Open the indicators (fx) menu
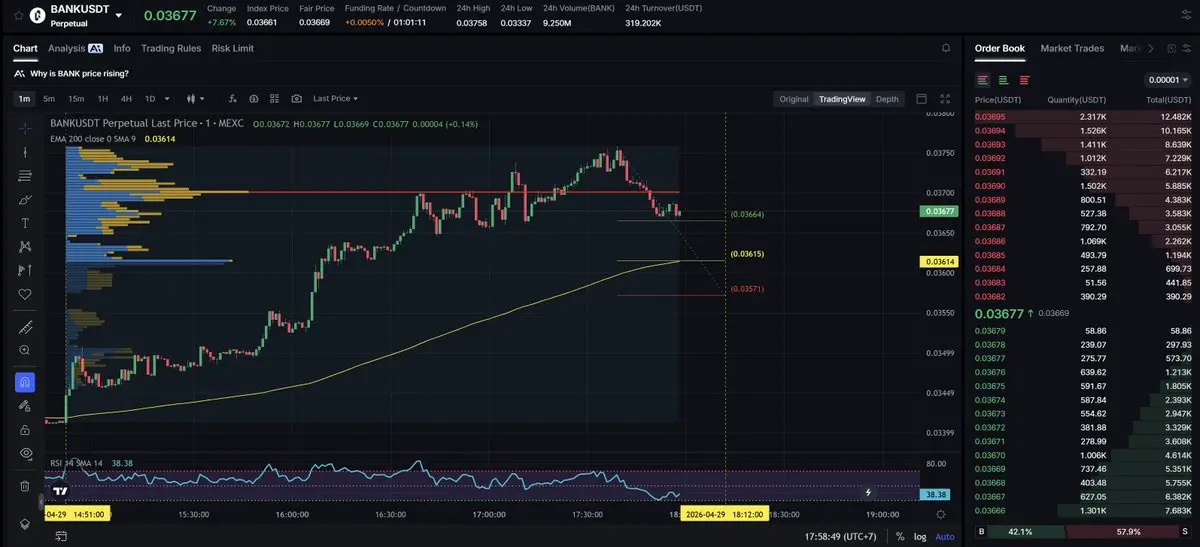The height and width of the screenshot is (547, 1200). 233,99
